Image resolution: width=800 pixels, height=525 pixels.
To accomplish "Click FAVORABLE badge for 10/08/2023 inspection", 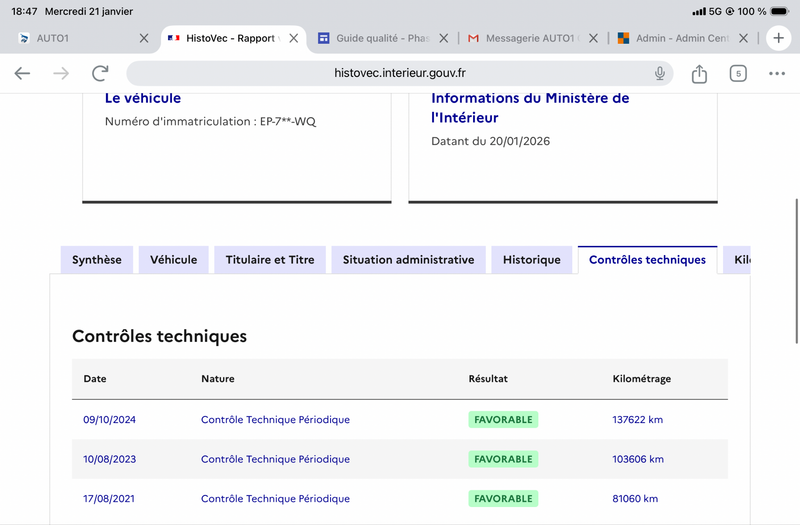I will pyautogui.click(x=503, y=459).
